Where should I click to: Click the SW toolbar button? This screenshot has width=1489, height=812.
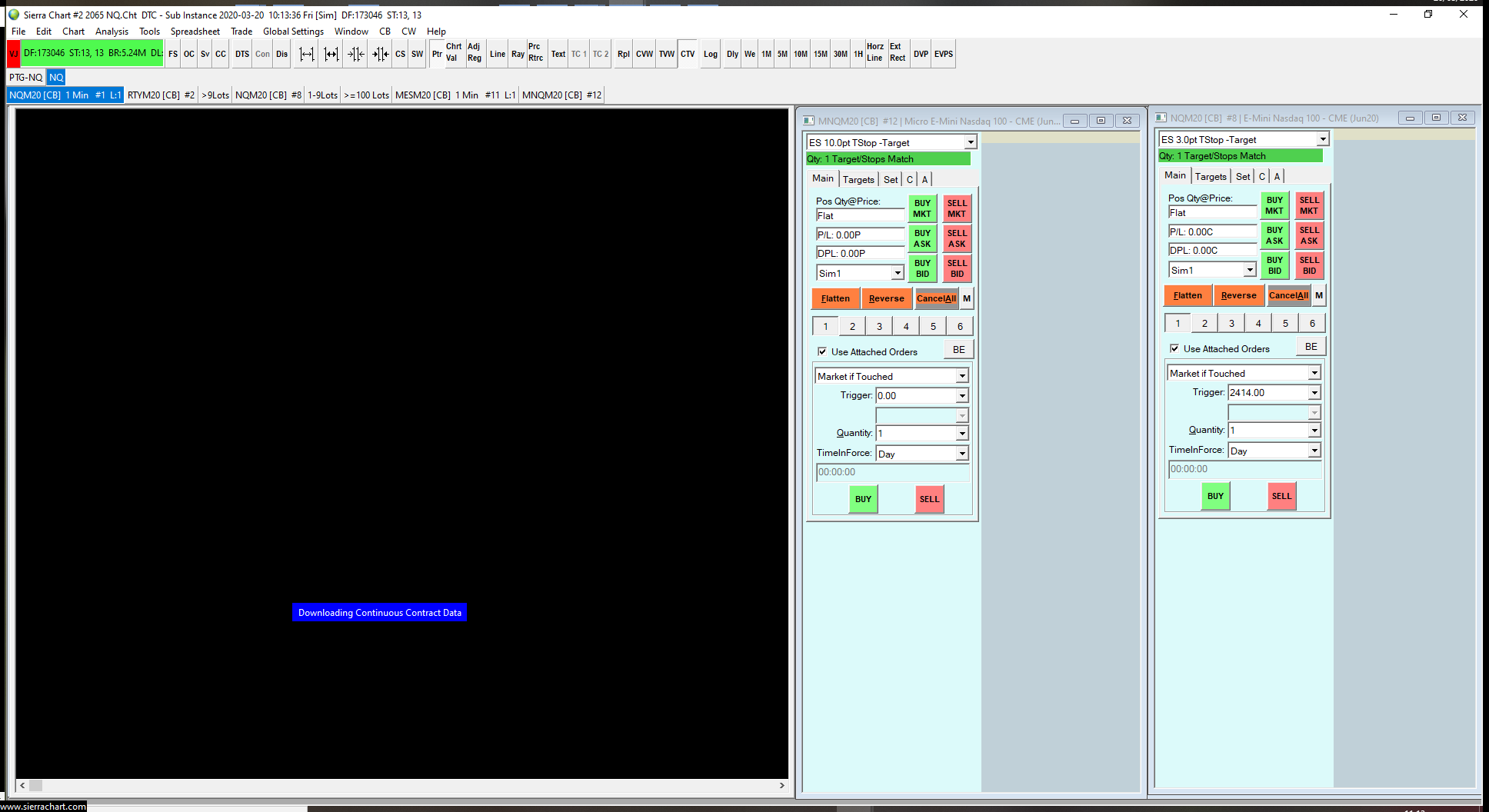pyautogui.click(x=418, y=54)
